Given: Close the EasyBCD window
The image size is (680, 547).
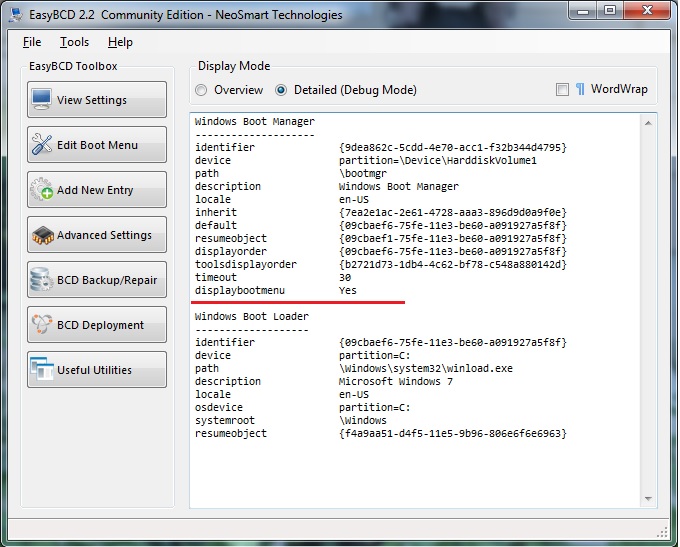Looking at the screenshot, I should (647, 10).
